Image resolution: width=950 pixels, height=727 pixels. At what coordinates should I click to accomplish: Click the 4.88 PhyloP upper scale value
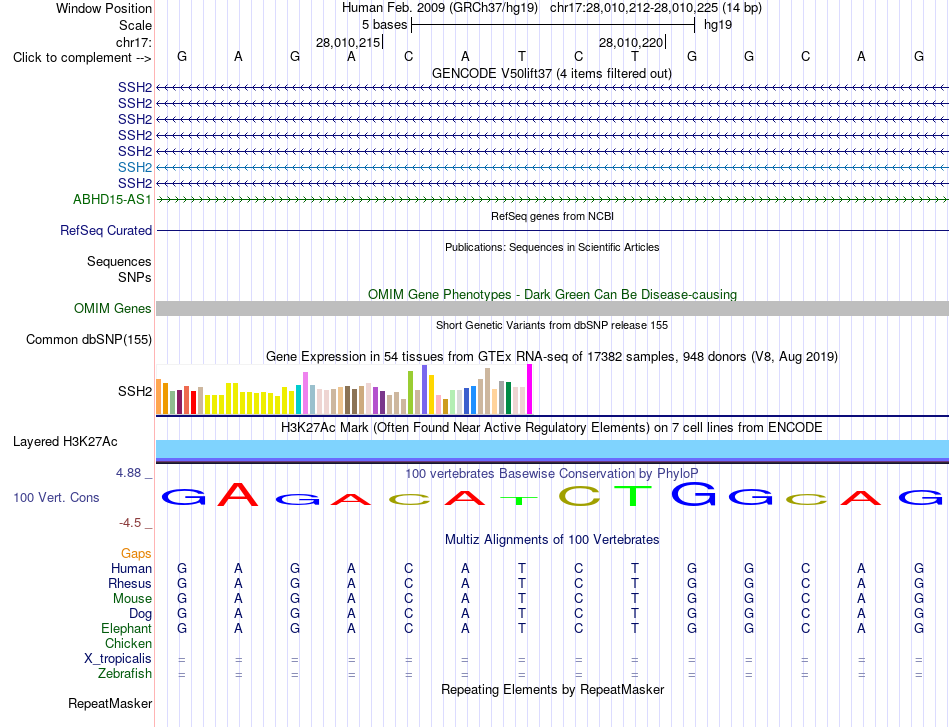[x=128, y=473]
